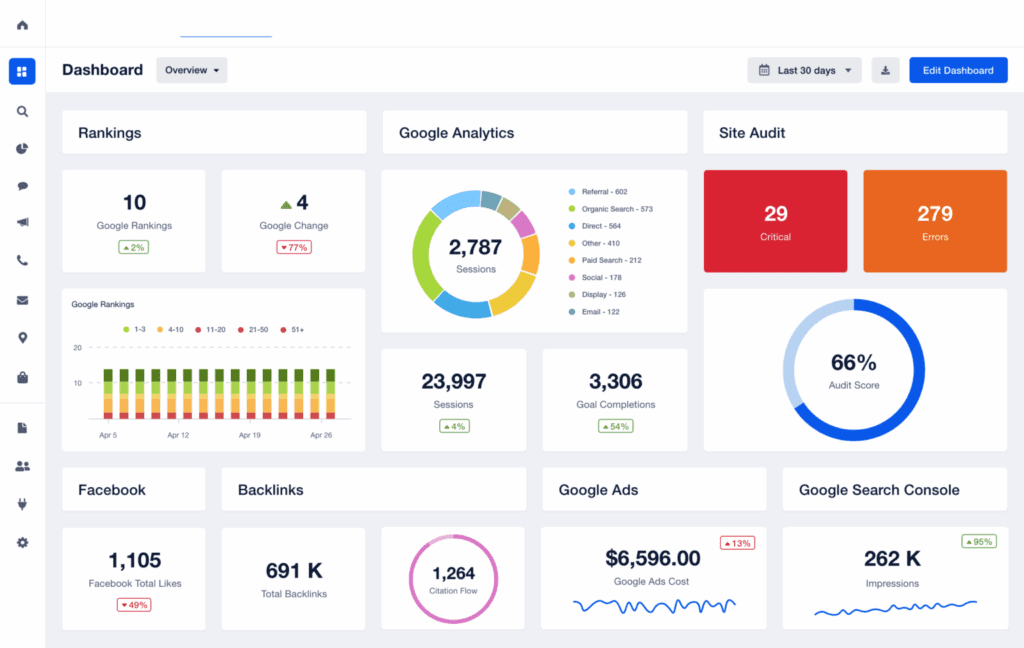Image resolution: width=1024 pixels, height=648 pixels.
Task: Toggle the 51+ series in rankings legend
Action: pos(292,328)
